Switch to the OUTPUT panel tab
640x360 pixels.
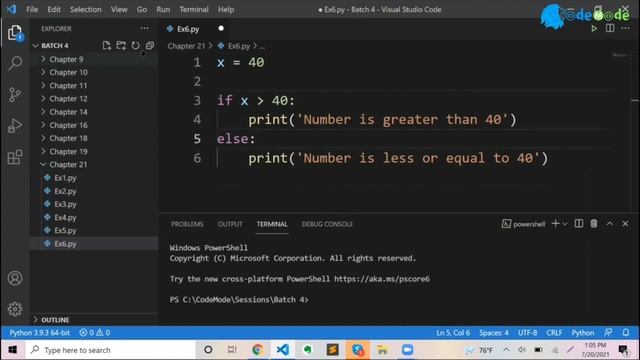point(230,224)
